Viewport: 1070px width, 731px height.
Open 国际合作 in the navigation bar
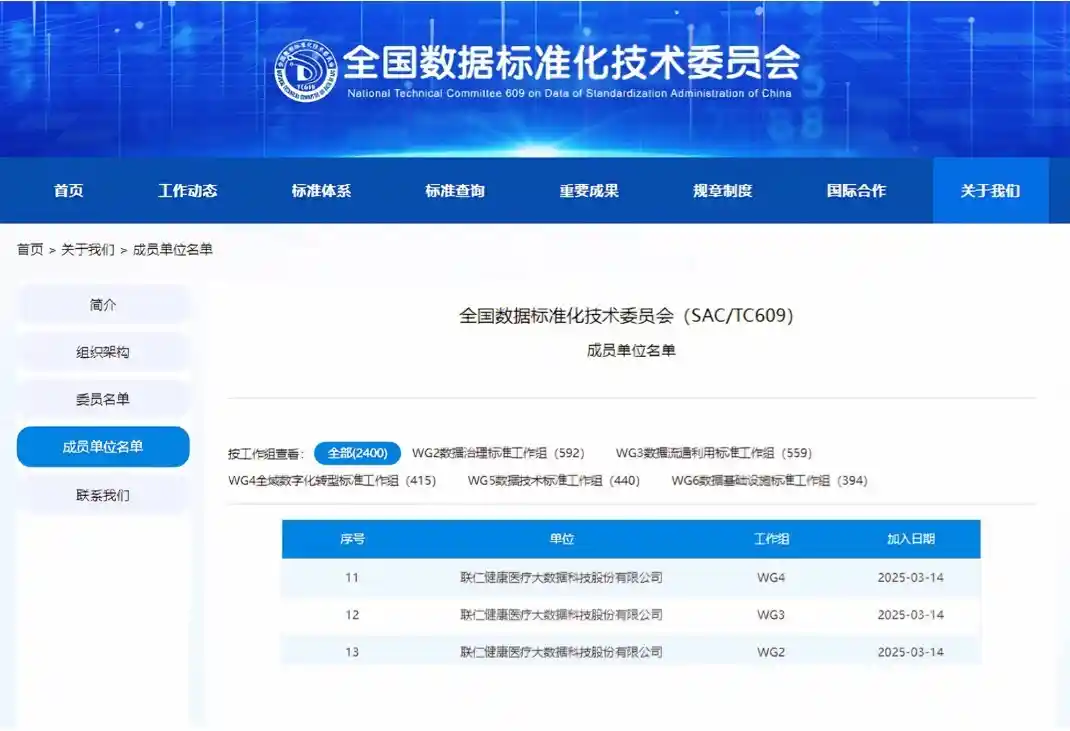[x=856, y=190]
